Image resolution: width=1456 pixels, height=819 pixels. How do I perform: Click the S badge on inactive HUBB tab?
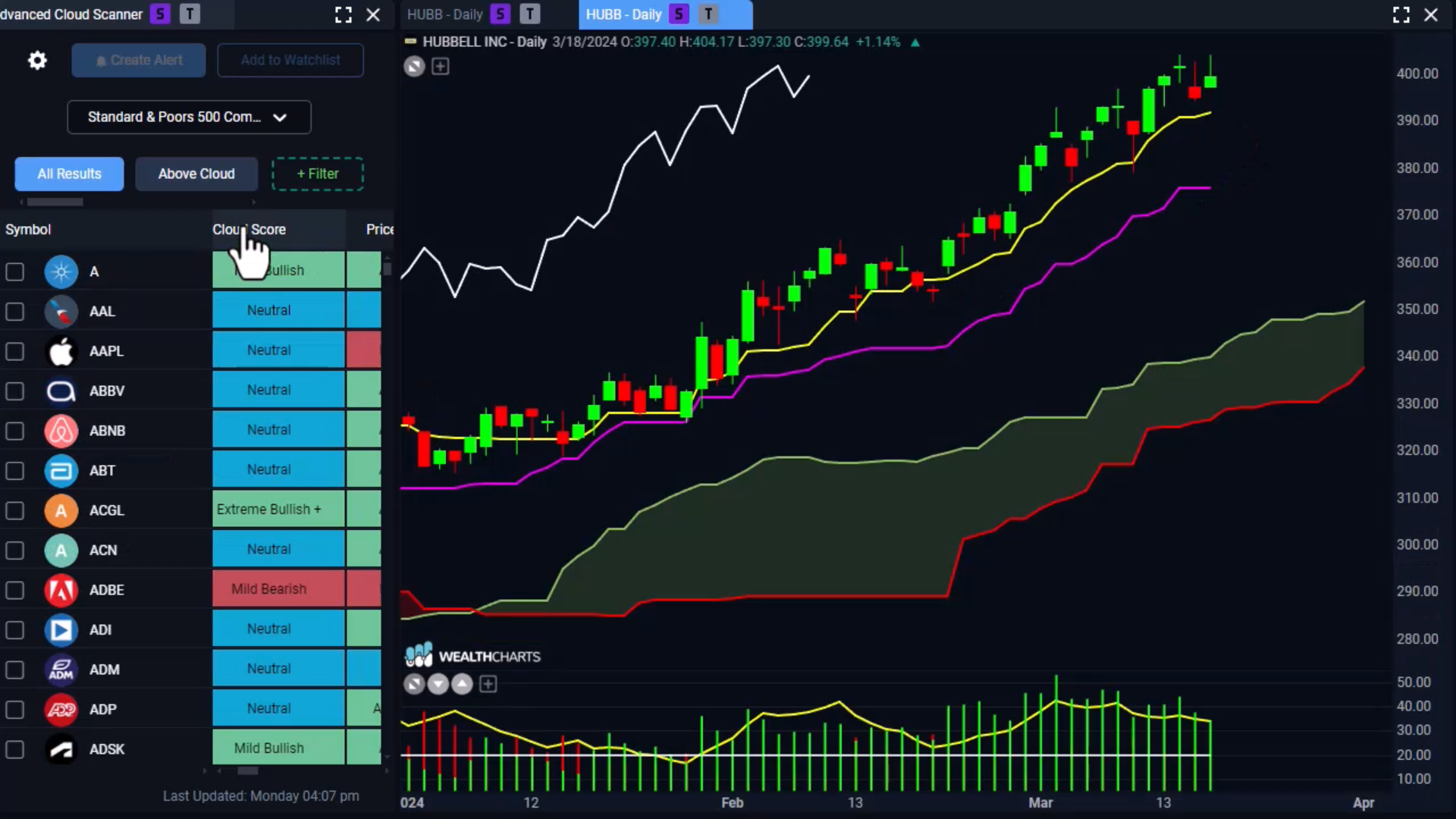click(500, 14)
